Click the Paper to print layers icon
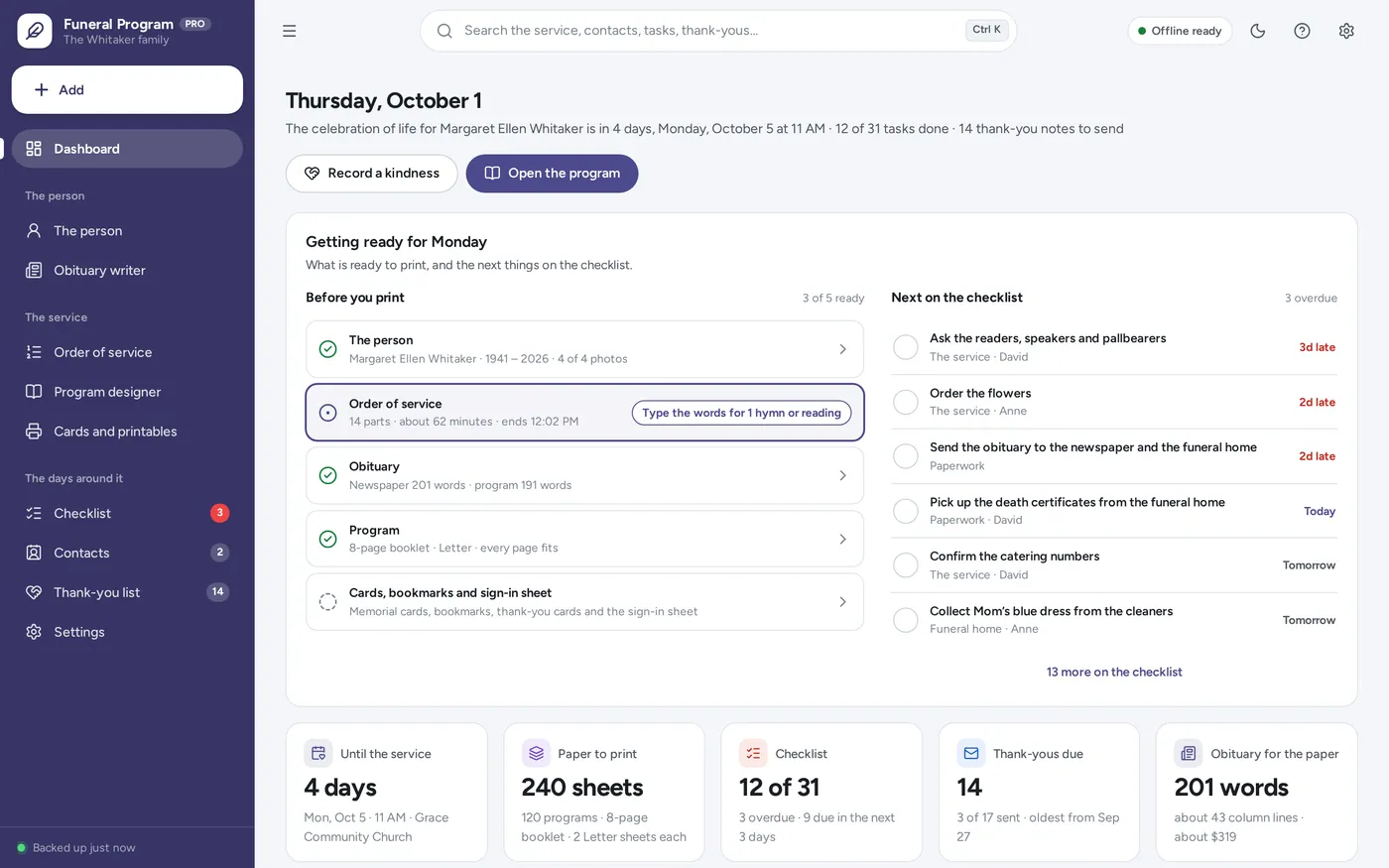1389x868 pixels. click(x=536, y=753)
